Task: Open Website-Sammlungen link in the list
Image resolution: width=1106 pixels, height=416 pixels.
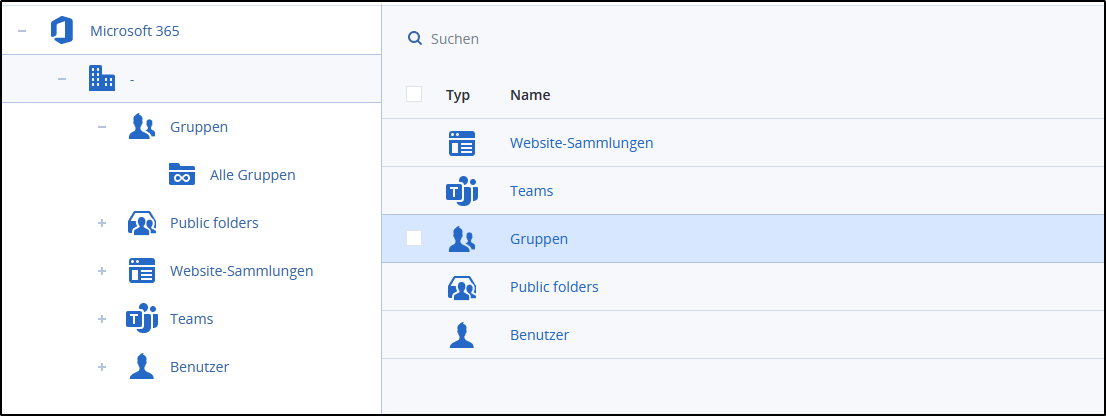Action: (x=582, y=143)
